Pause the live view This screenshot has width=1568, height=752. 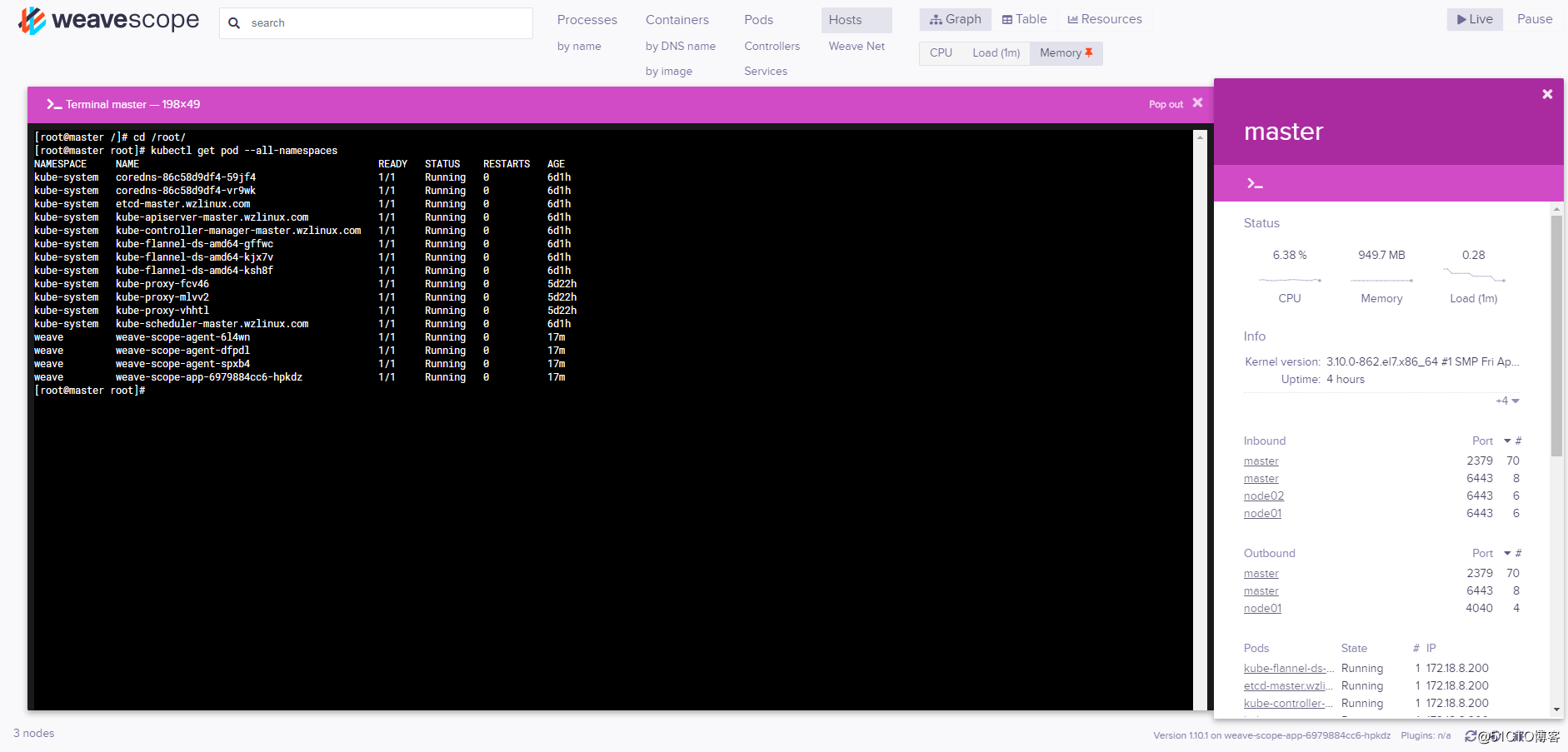pyautogui.click(x=1535, y=19)
